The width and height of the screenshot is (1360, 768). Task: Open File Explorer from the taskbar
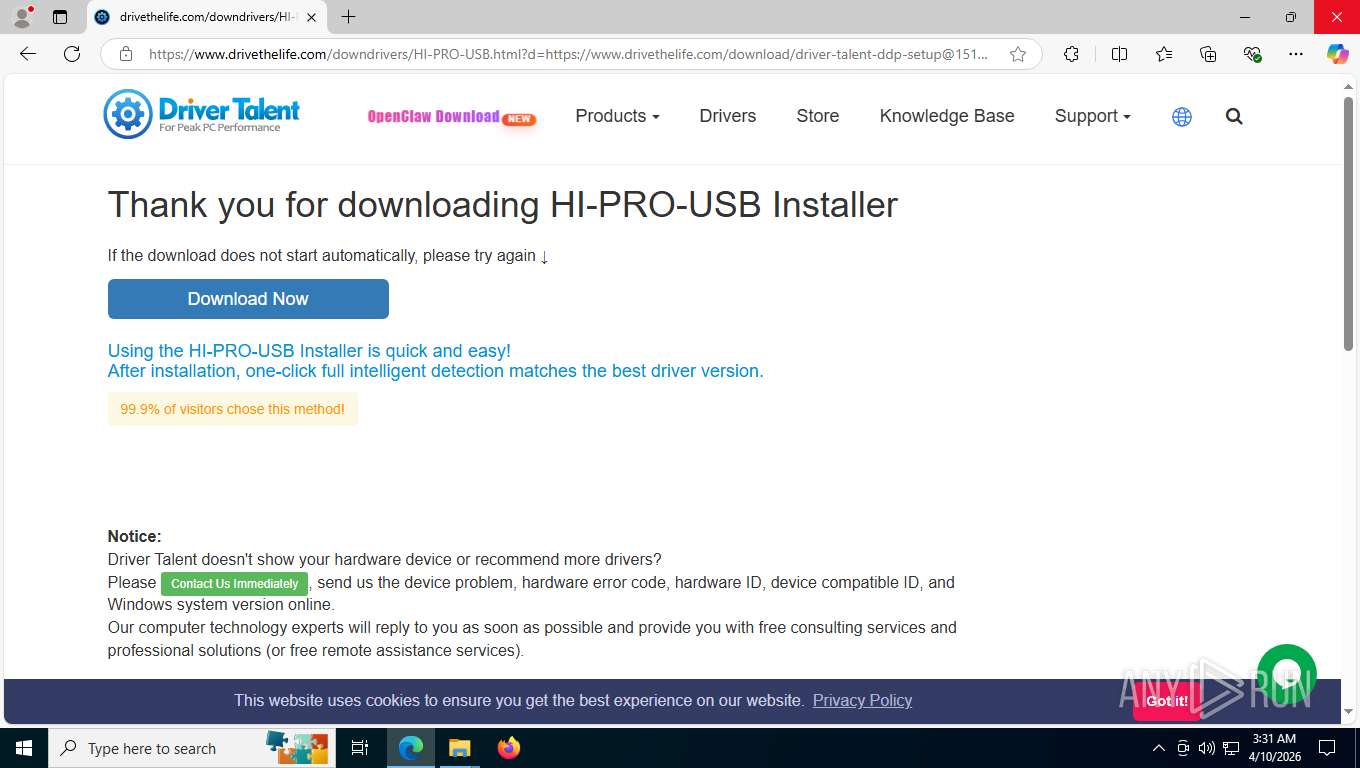pyautogui.click(x=459, y=748)
